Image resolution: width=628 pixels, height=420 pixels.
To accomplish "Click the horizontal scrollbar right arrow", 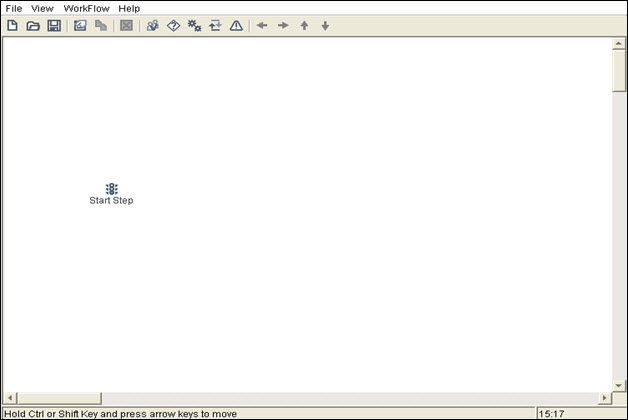I will click(604, 398).
